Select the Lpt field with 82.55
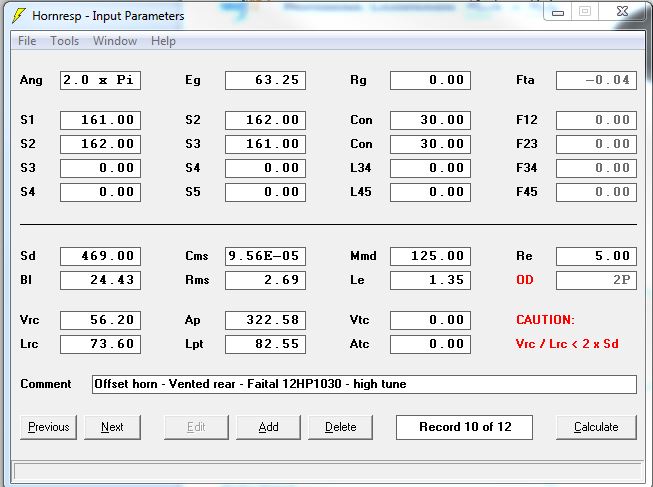 [265, 344]
